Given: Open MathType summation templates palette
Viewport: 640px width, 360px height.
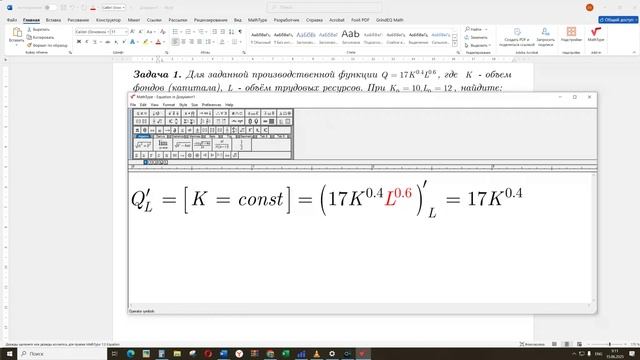Looking at the screenshot, I should [x=189, y=121].
